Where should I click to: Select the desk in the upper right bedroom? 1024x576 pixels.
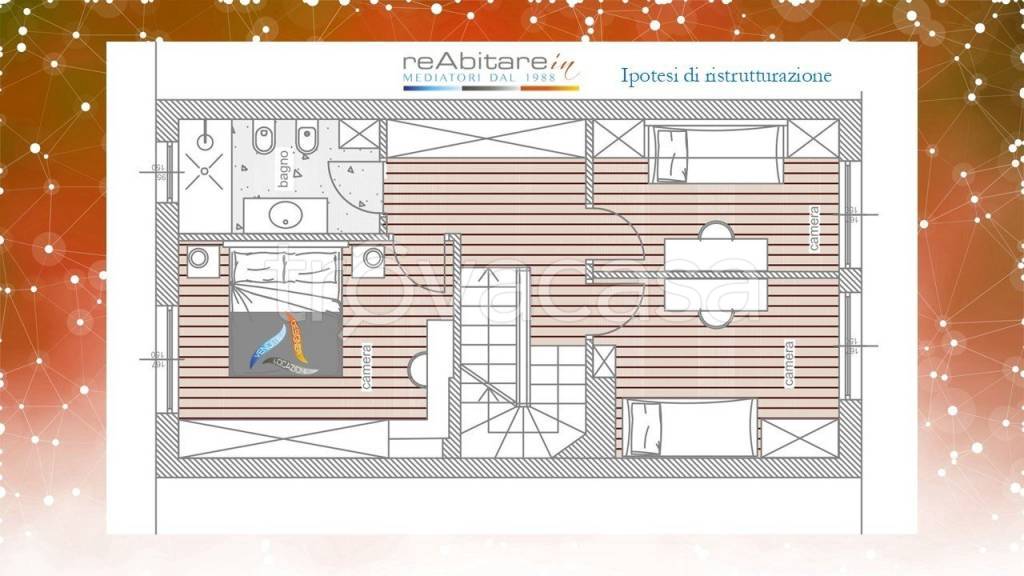point(716,253)
